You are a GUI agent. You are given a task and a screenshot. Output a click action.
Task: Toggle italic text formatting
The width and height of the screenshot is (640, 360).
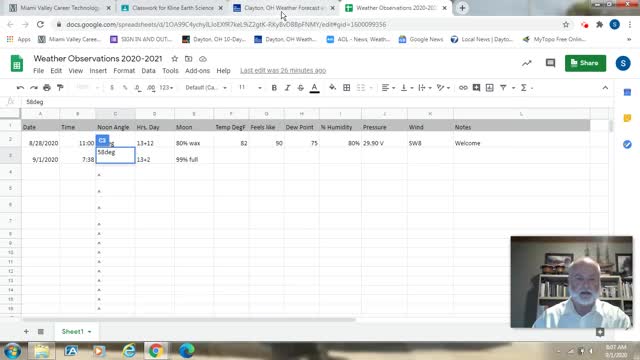(x=287, y=88)
